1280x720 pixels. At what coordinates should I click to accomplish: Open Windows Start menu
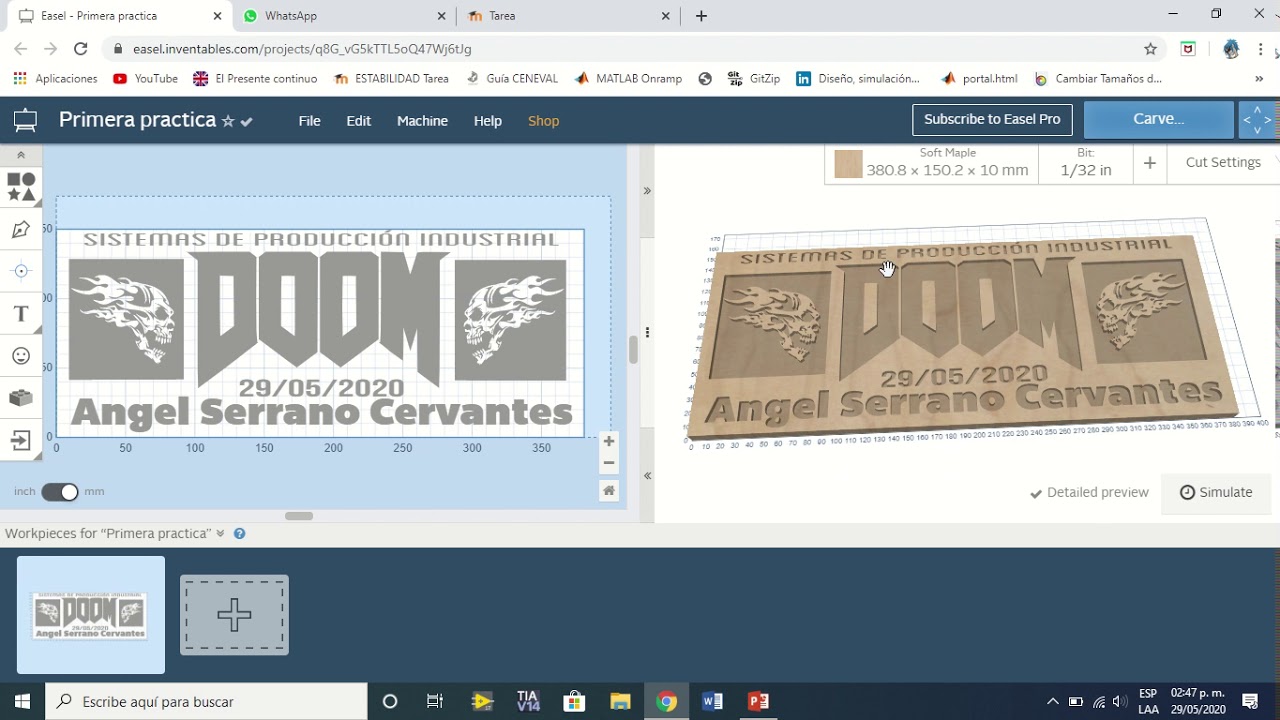pyautogui.click(x=22, y=701)
